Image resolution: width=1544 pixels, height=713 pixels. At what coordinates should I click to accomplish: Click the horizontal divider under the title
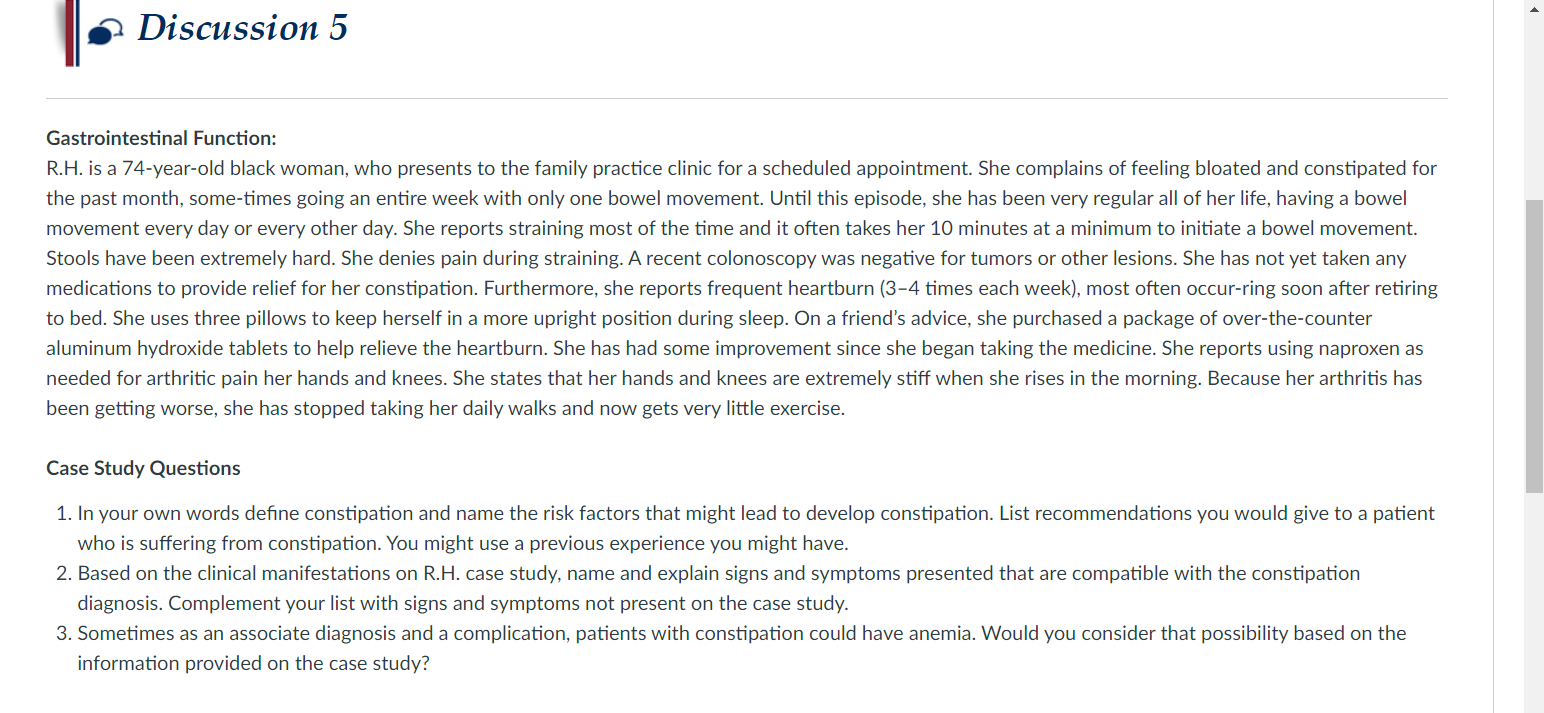click(747, 98)
